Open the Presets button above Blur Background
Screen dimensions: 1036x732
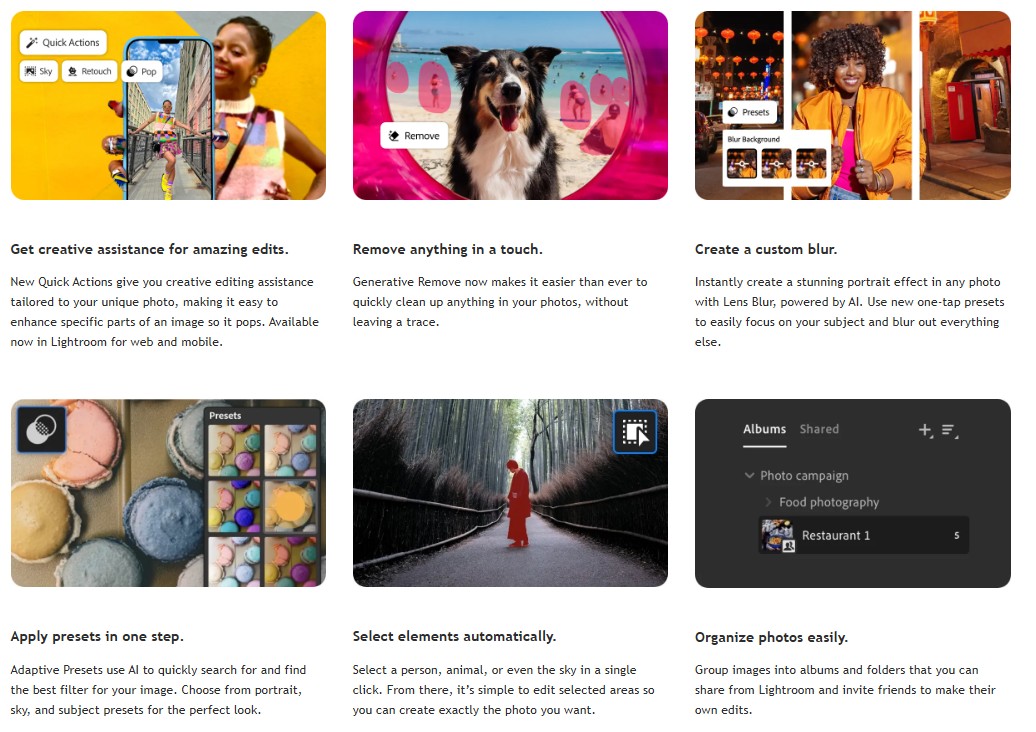click(x=749, y=113)
